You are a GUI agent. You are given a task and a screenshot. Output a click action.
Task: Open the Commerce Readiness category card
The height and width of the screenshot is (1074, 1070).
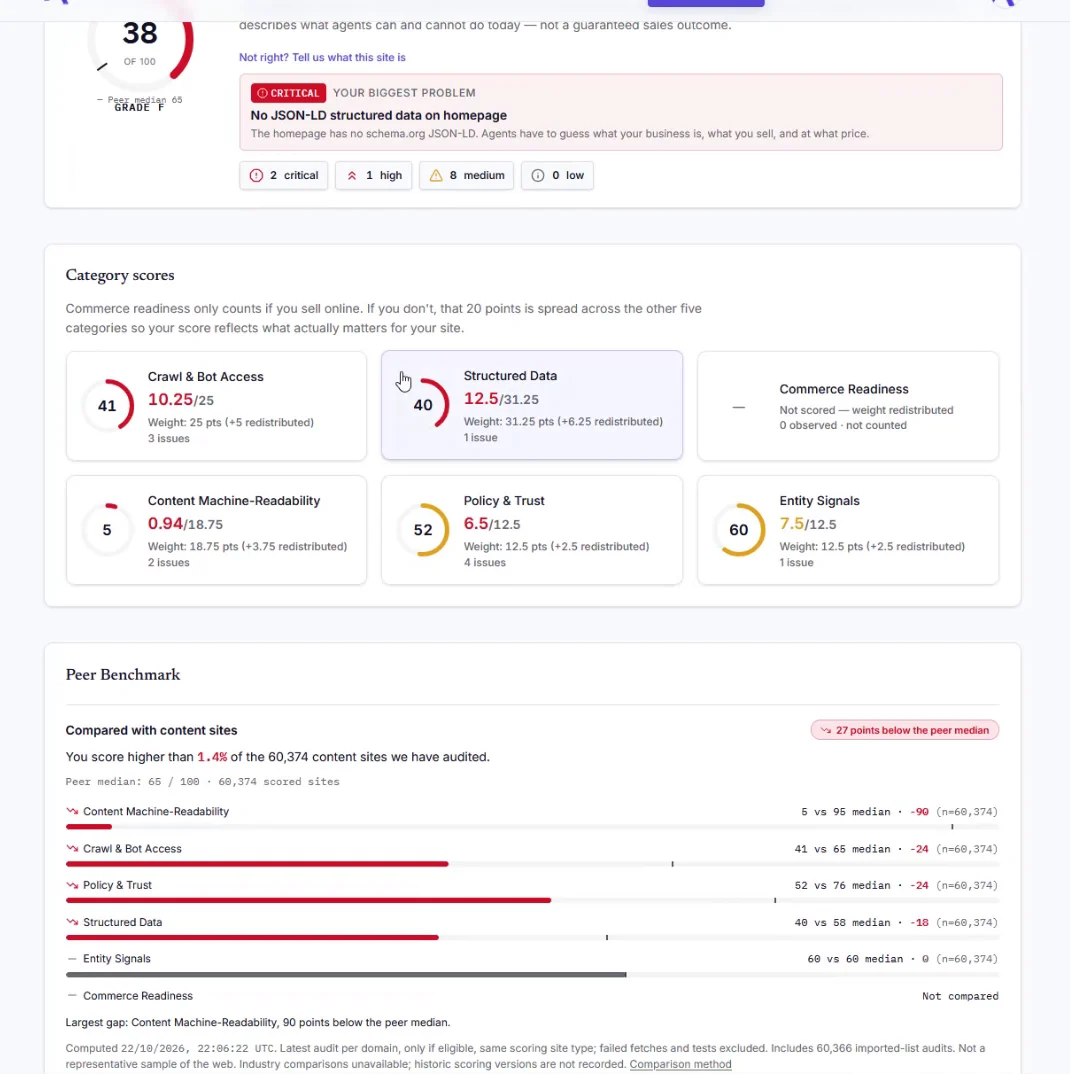click(848, 406)
